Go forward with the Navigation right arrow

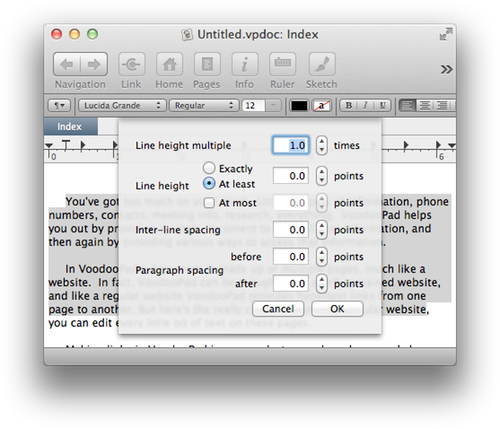coord(94,64)
